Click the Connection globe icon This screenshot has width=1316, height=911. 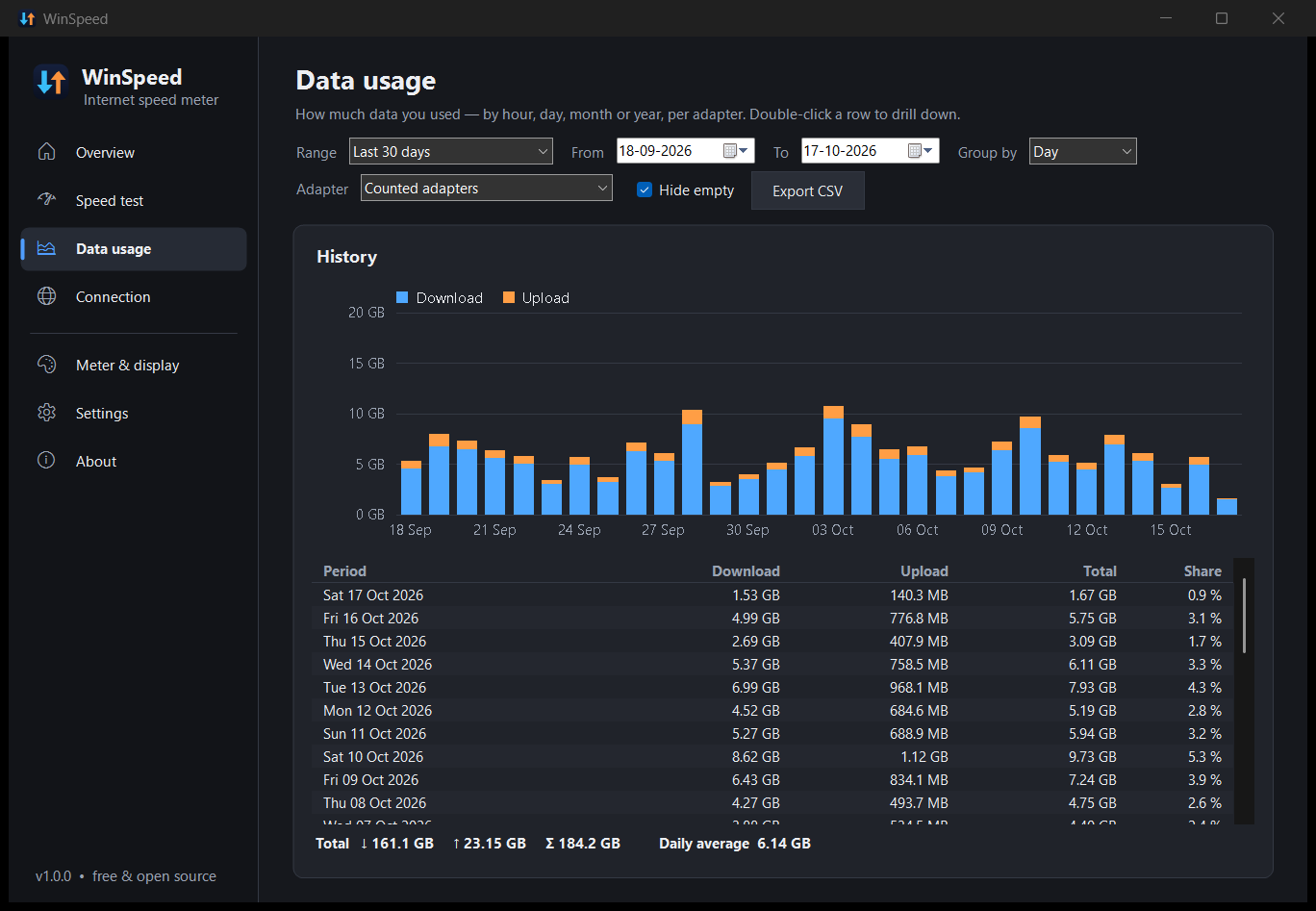click(x=46, y=296)
